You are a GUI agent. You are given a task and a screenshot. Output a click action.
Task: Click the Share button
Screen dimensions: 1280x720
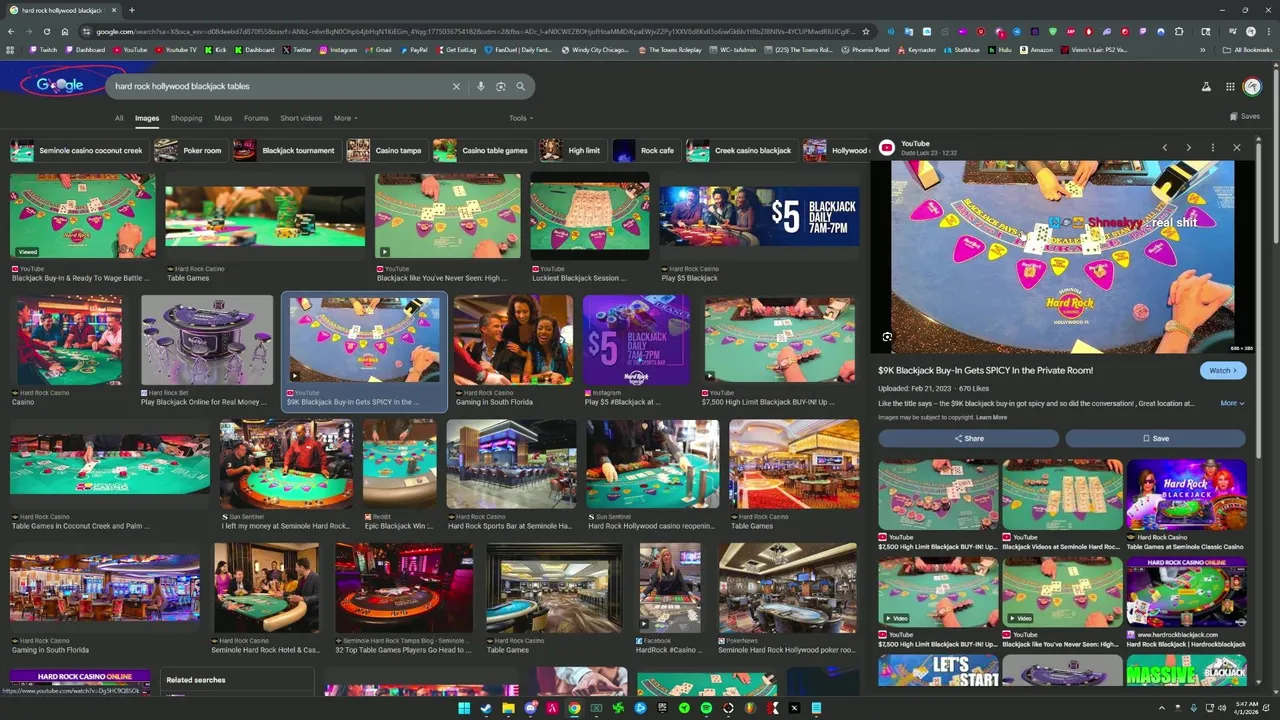coord(968,438)
